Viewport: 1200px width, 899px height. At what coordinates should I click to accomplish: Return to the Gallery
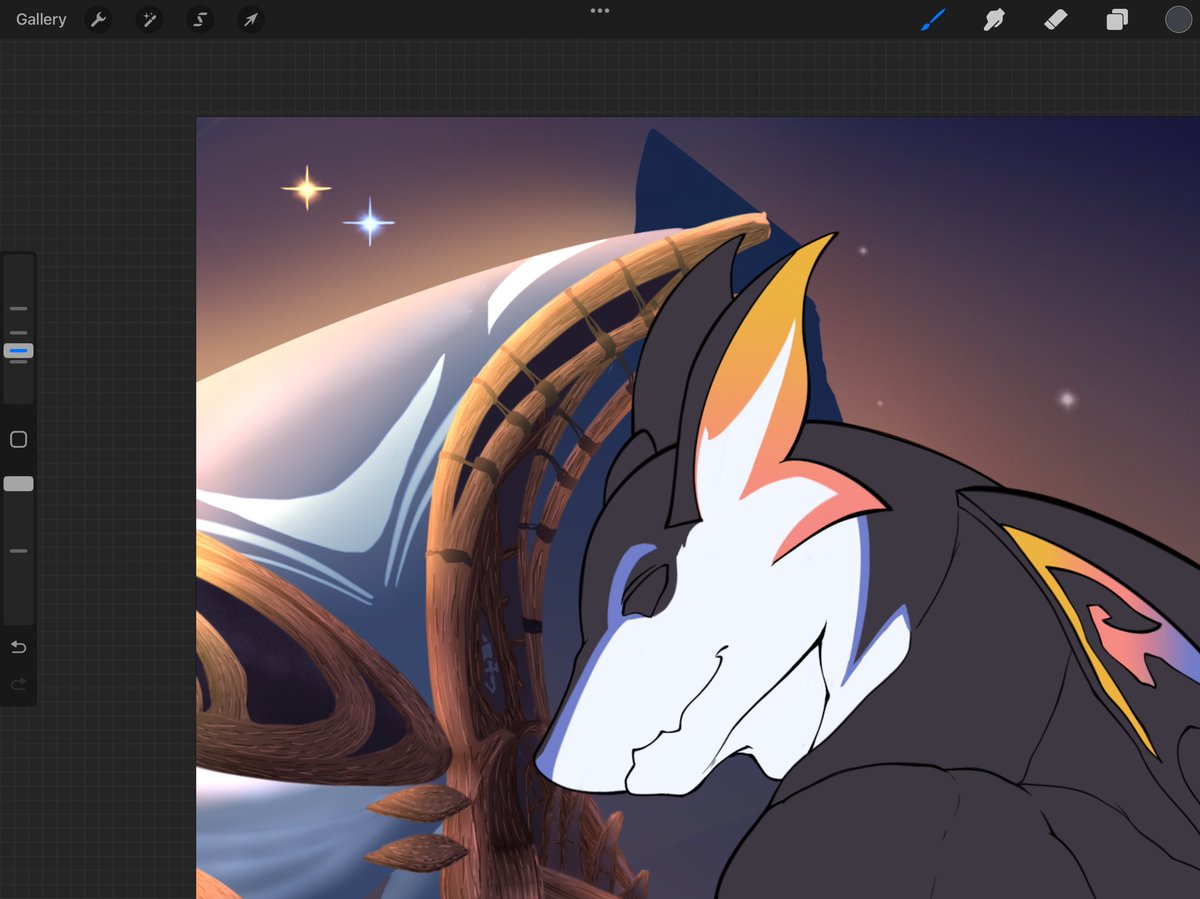[41, 19]
